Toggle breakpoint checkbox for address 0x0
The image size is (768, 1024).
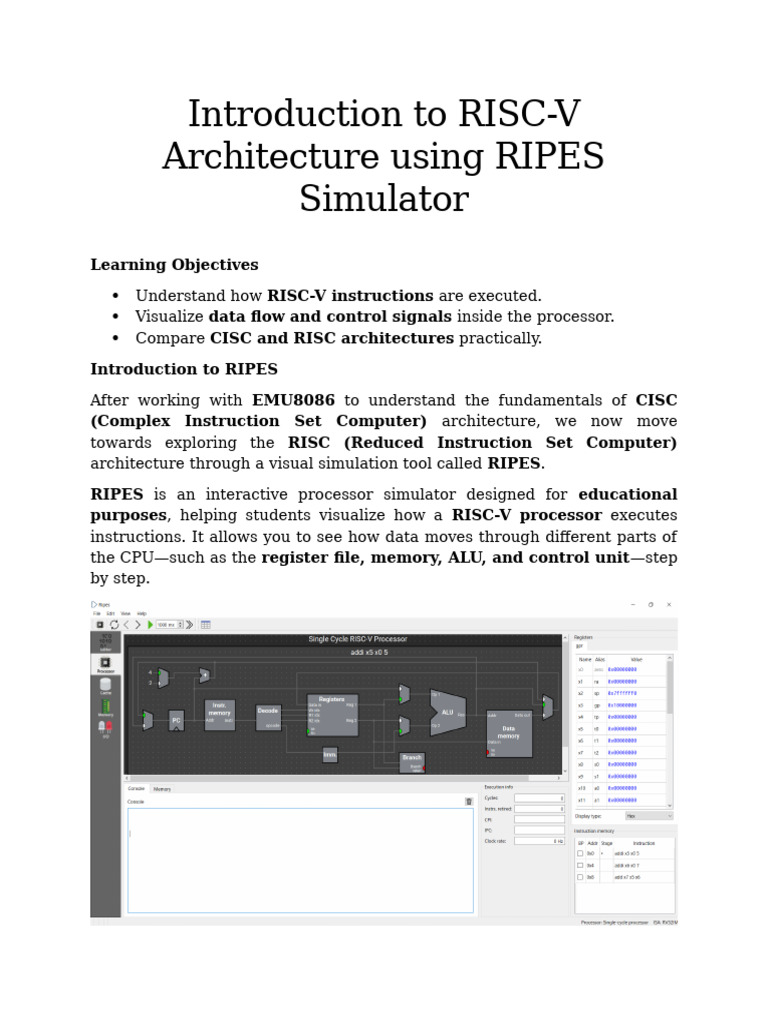(x=580, y=854)
